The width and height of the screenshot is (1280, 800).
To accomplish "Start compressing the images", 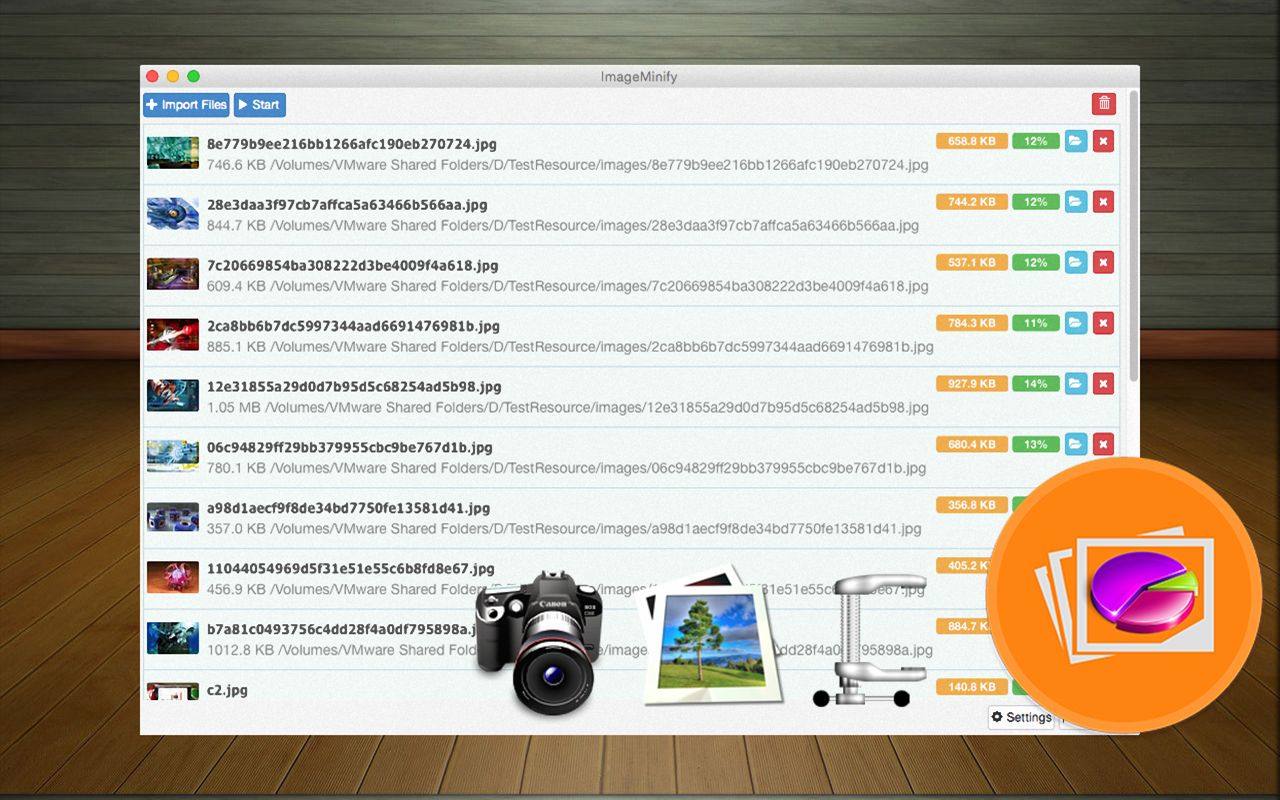I will (x=260, y=105).
